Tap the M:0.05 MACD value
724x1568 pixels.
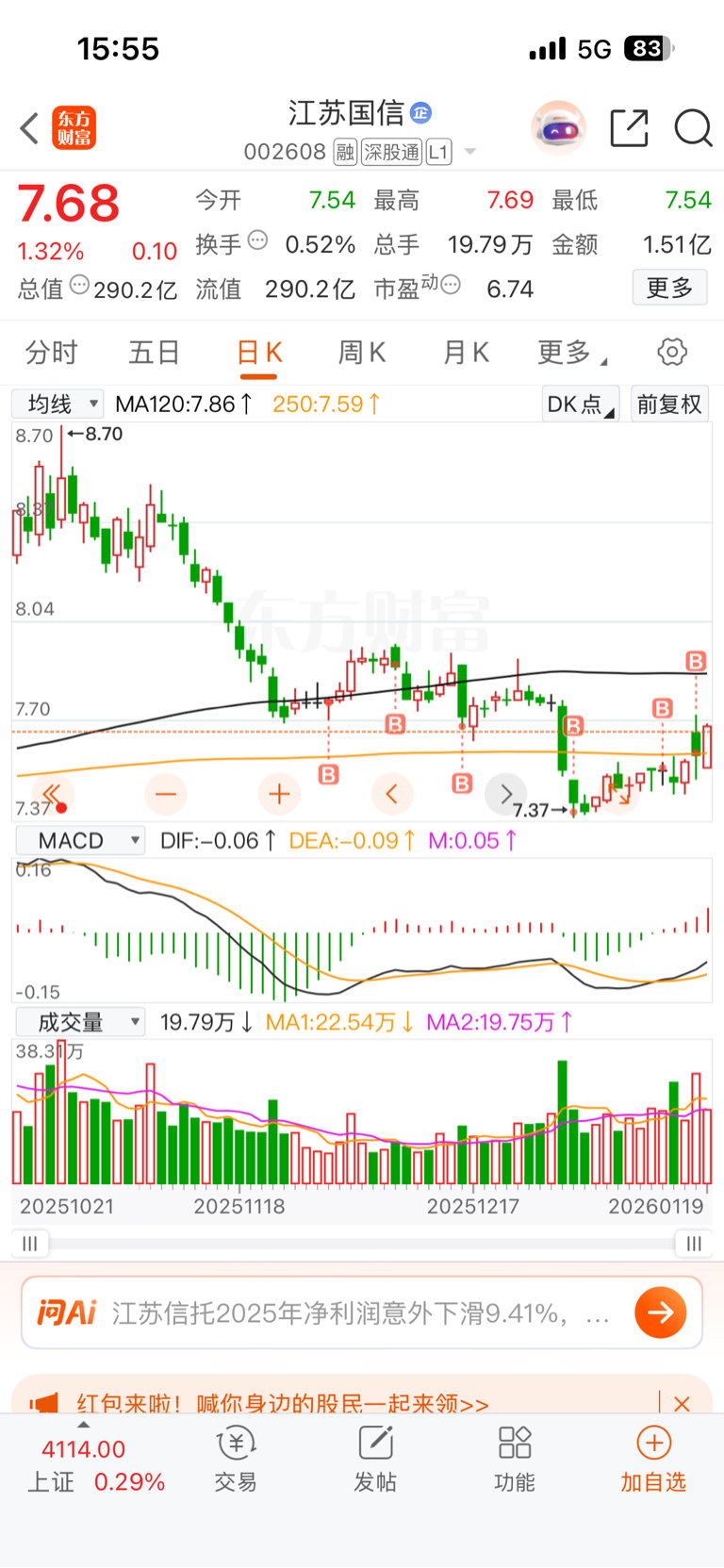(472, 840)
